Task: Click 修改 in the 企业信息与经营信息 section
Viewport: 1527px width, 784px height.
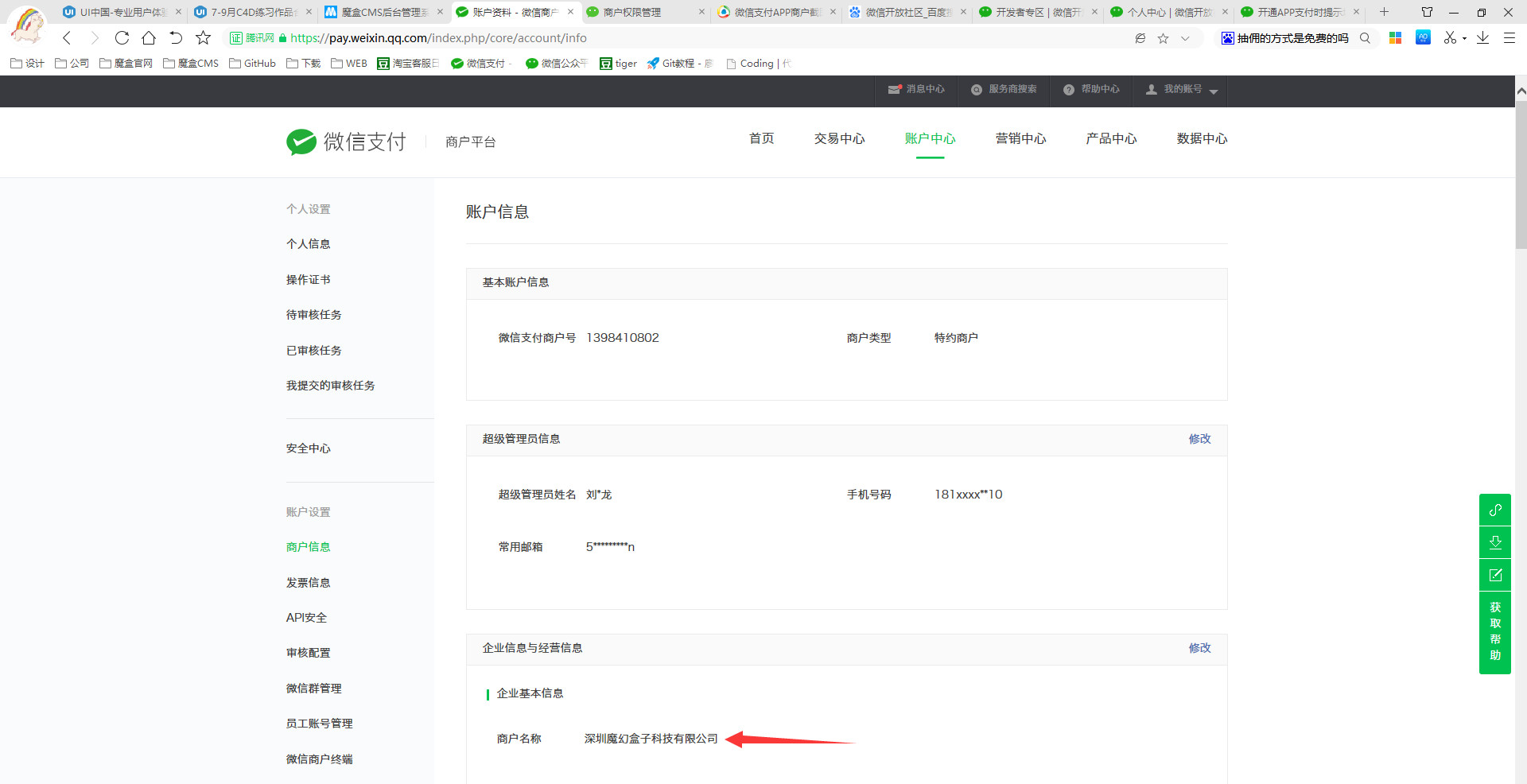Action: click(x=1200, y=648)
